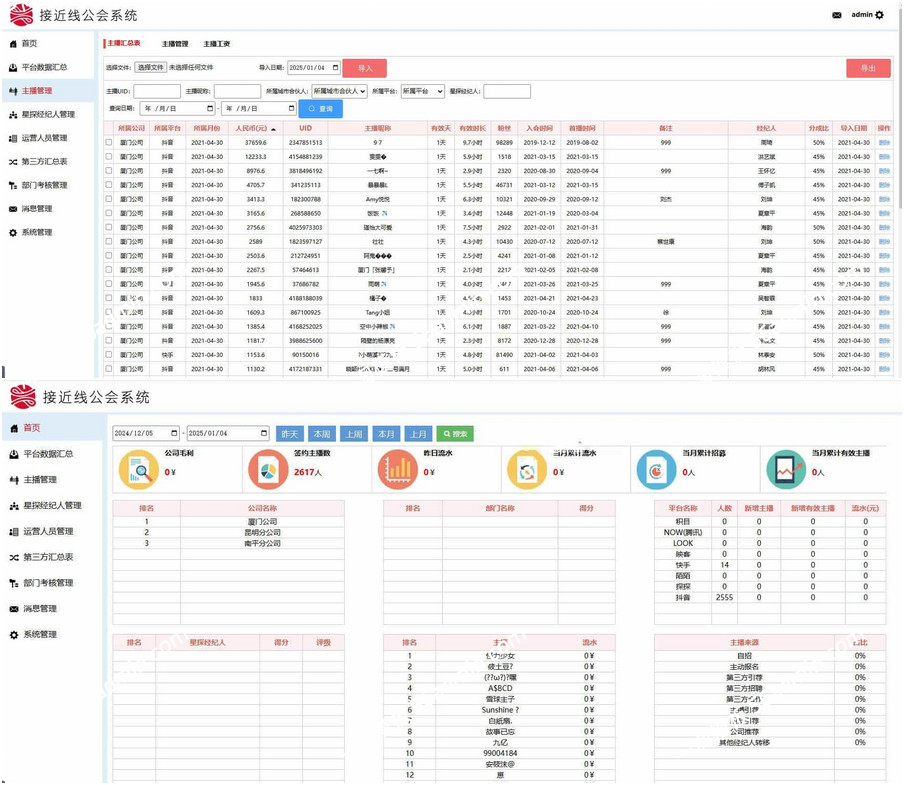The image size is (904, 785).
Task: Click the 昨日流水 bar chart icon
Action: pos(398,469)
